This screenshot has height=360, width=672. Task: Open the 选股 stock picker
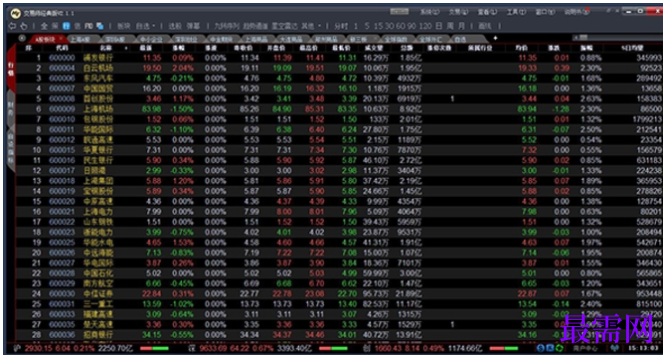175,26
